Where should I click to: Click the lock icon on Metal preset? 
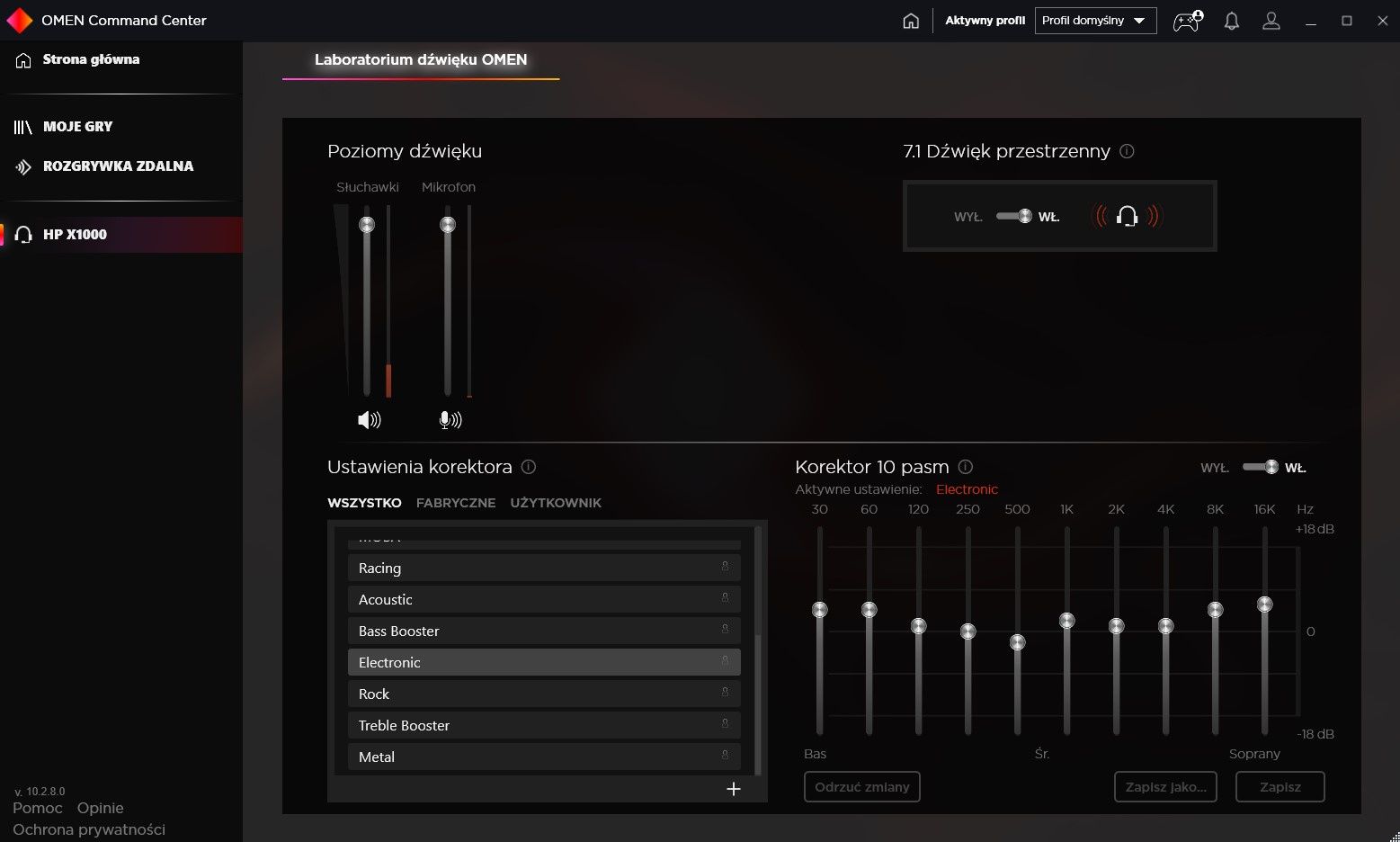click(725, 756)
